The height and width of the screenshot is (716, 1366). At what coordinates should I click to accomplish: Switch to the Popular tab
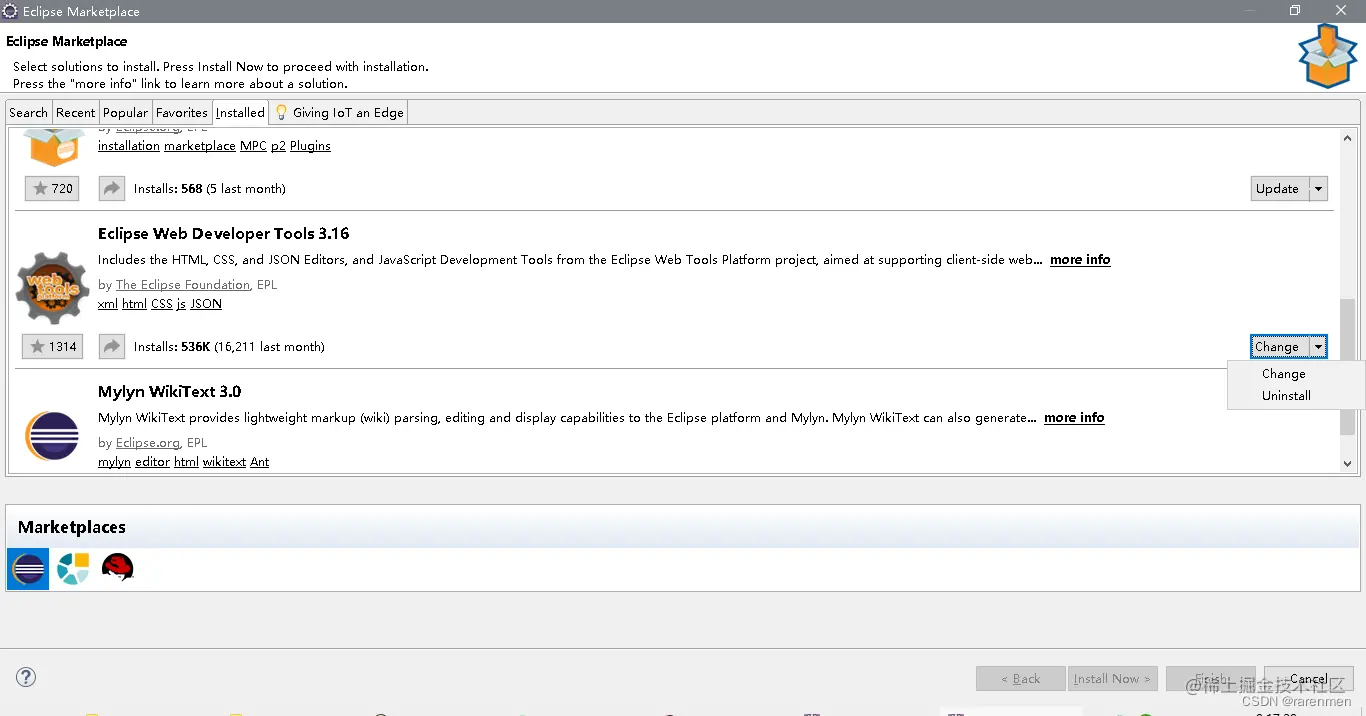[125, 113]
